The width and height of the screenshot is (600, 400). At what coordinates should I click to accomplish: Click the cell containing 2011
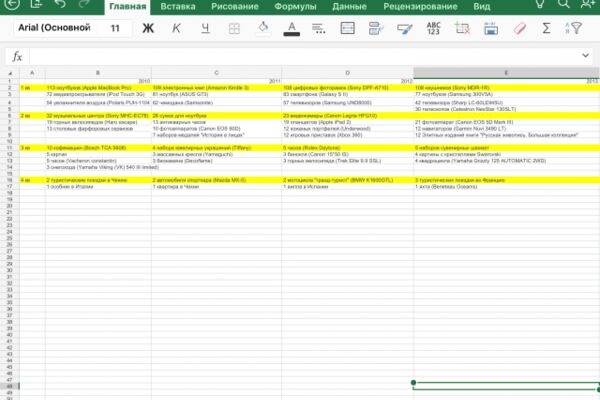[217, 81]
